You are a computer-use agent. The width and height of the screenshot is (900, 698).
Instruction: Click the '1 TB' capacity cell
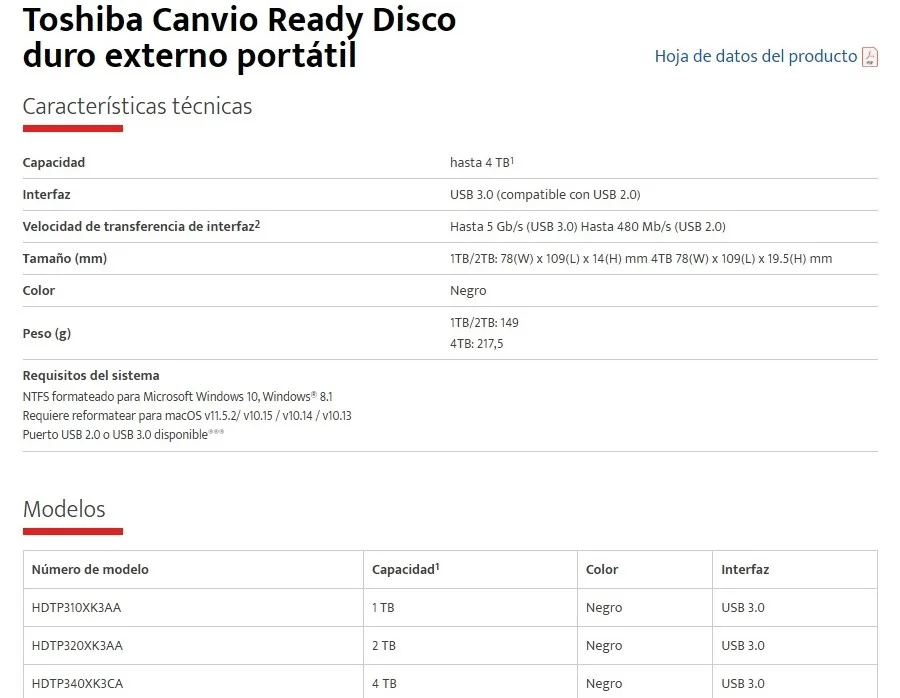[x=383, y=607]
